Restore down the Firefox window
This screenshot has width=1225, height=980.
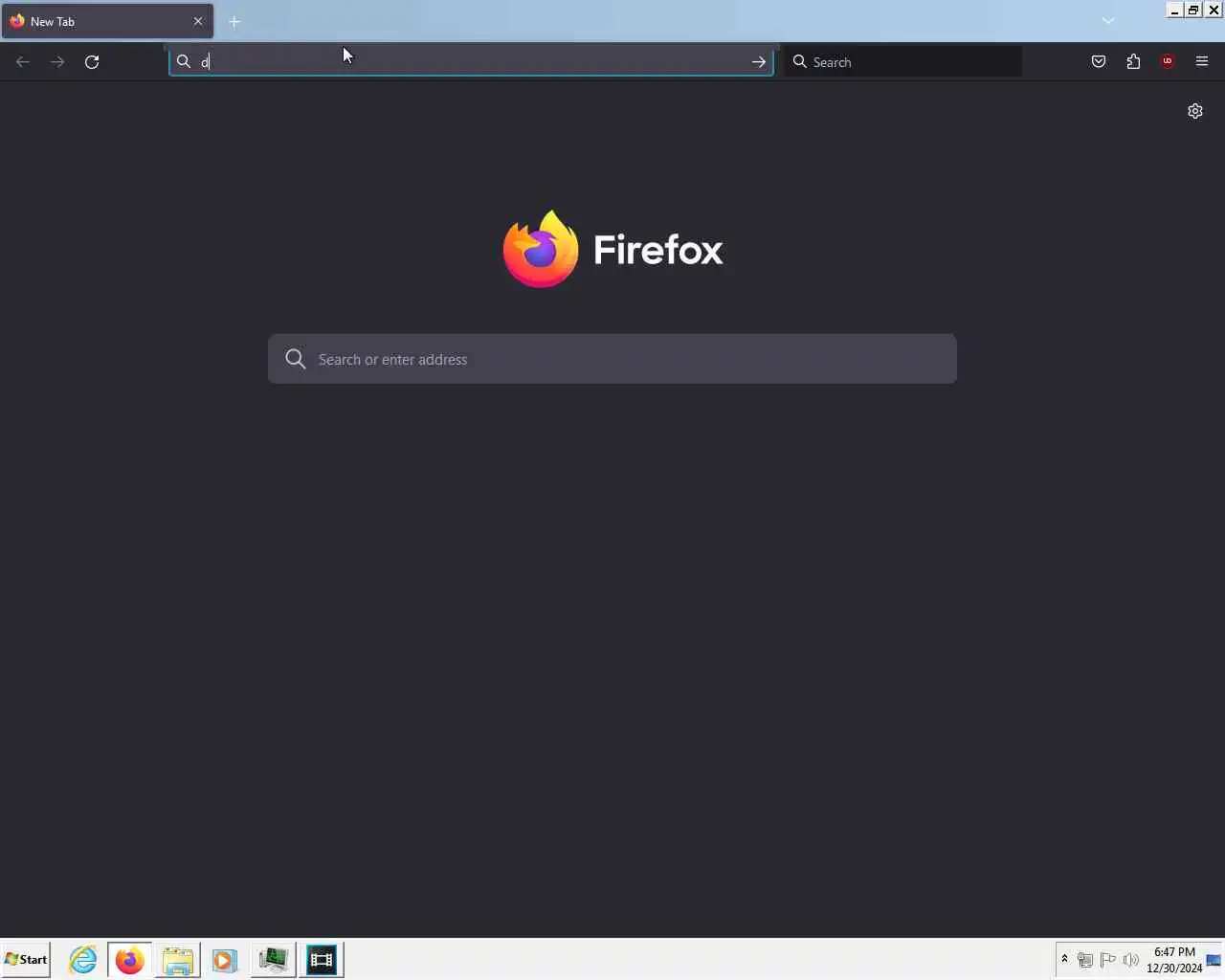(1193, 10)
